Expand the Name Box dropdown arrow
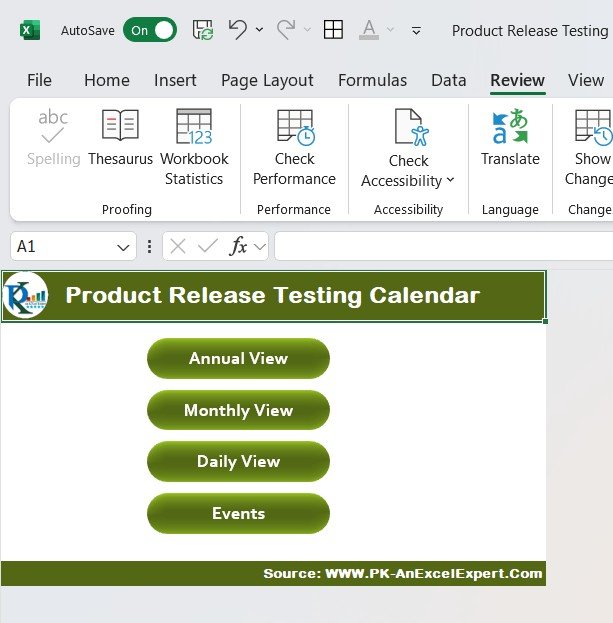 pyautogui.click(x=123, y=248)
